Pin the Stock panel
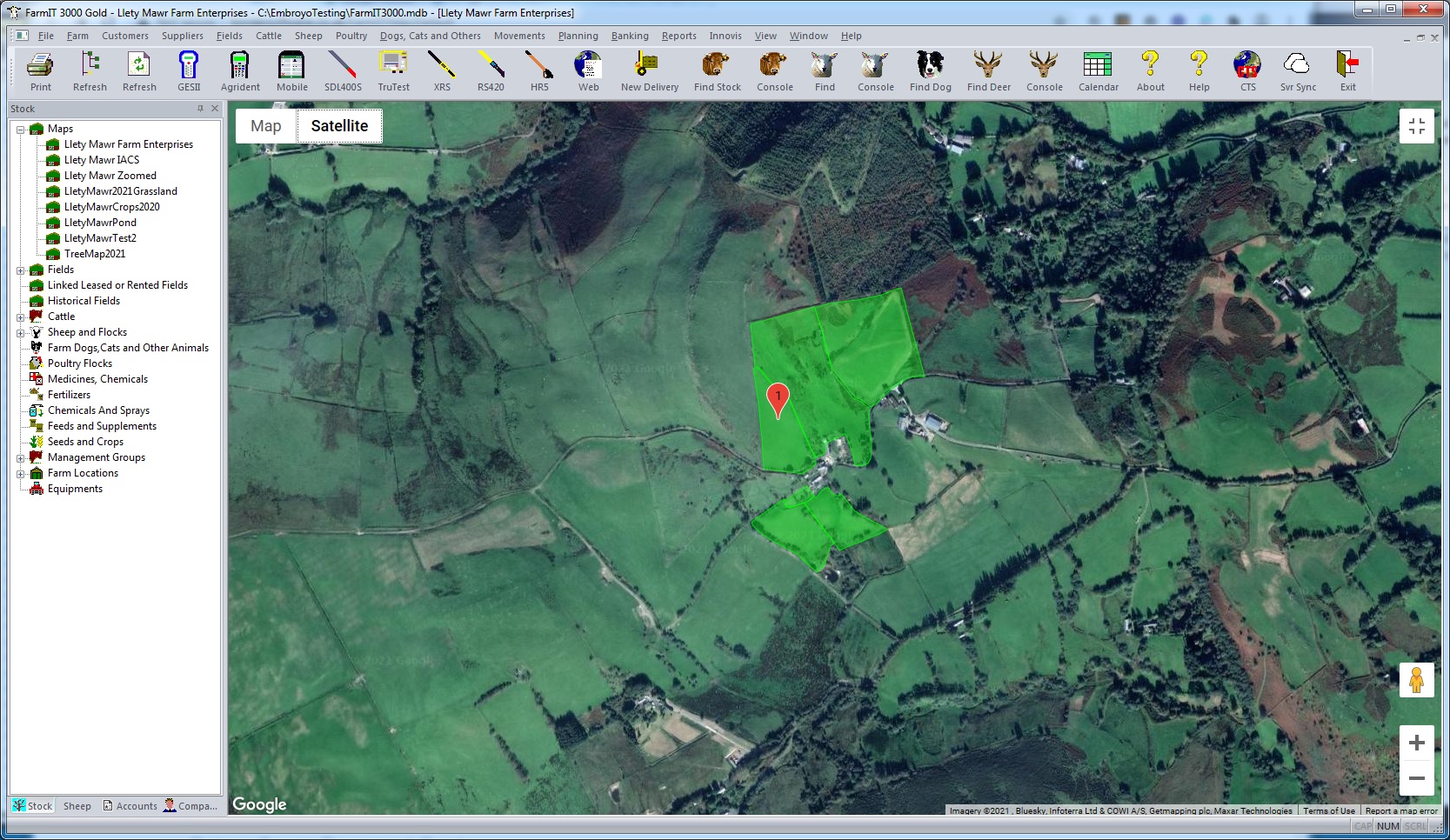This screenshot has height=840, width=1450. tap(200, 109)
